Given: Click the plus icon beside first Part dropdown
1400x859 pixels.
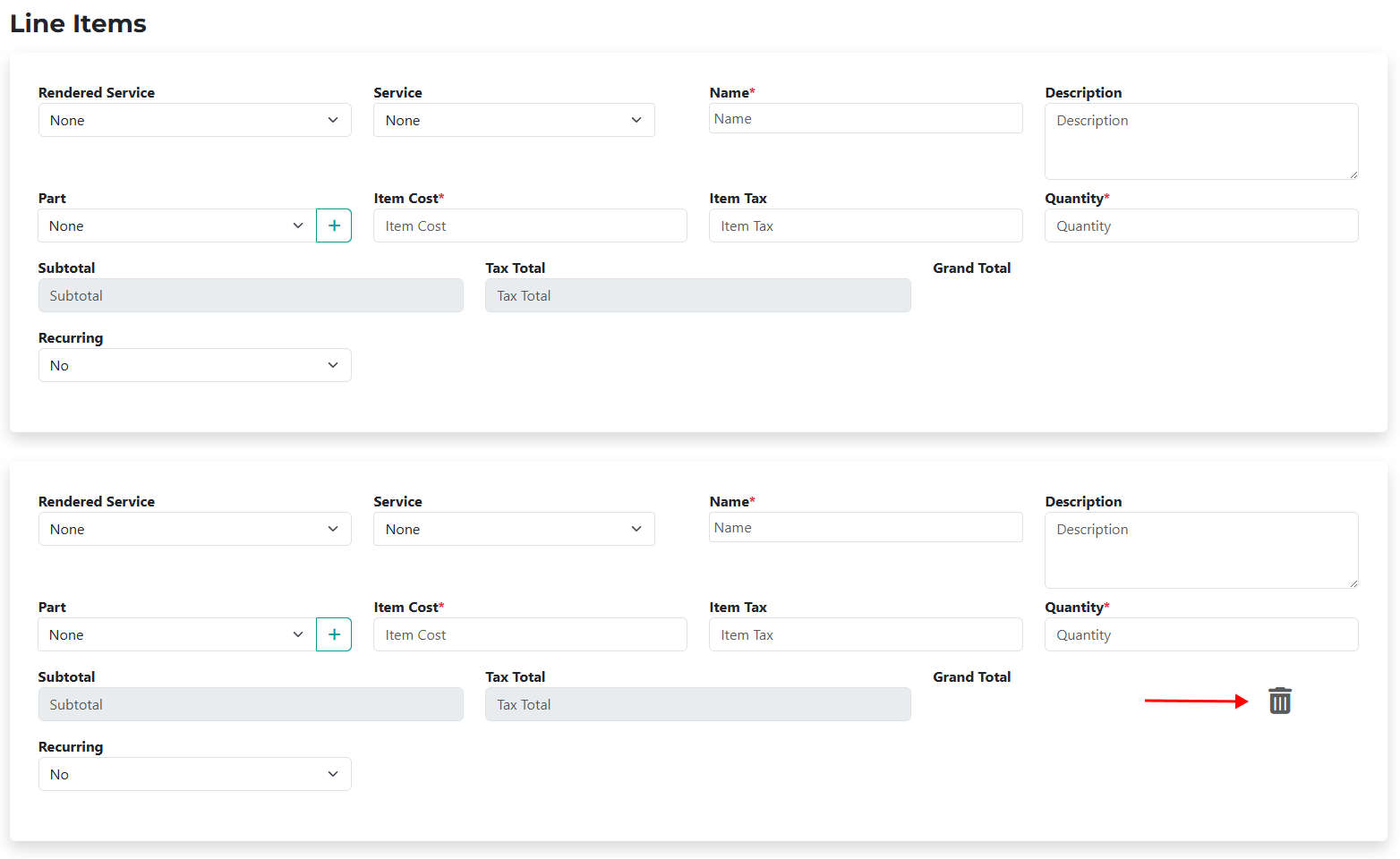Looking at the screenshot, I should [x=334, y=225].
